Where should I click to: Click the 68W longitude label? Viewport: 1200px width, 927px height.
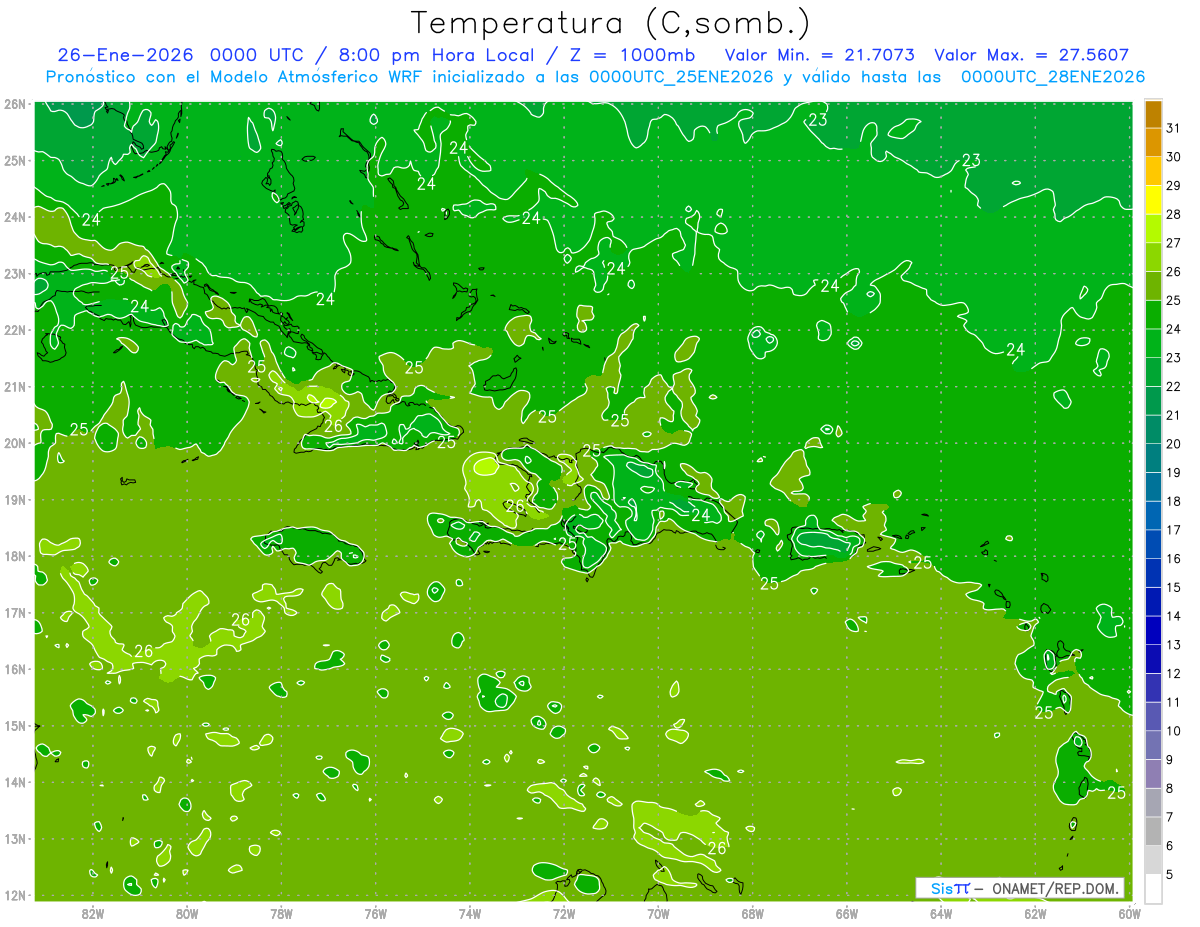pos(752,913)
